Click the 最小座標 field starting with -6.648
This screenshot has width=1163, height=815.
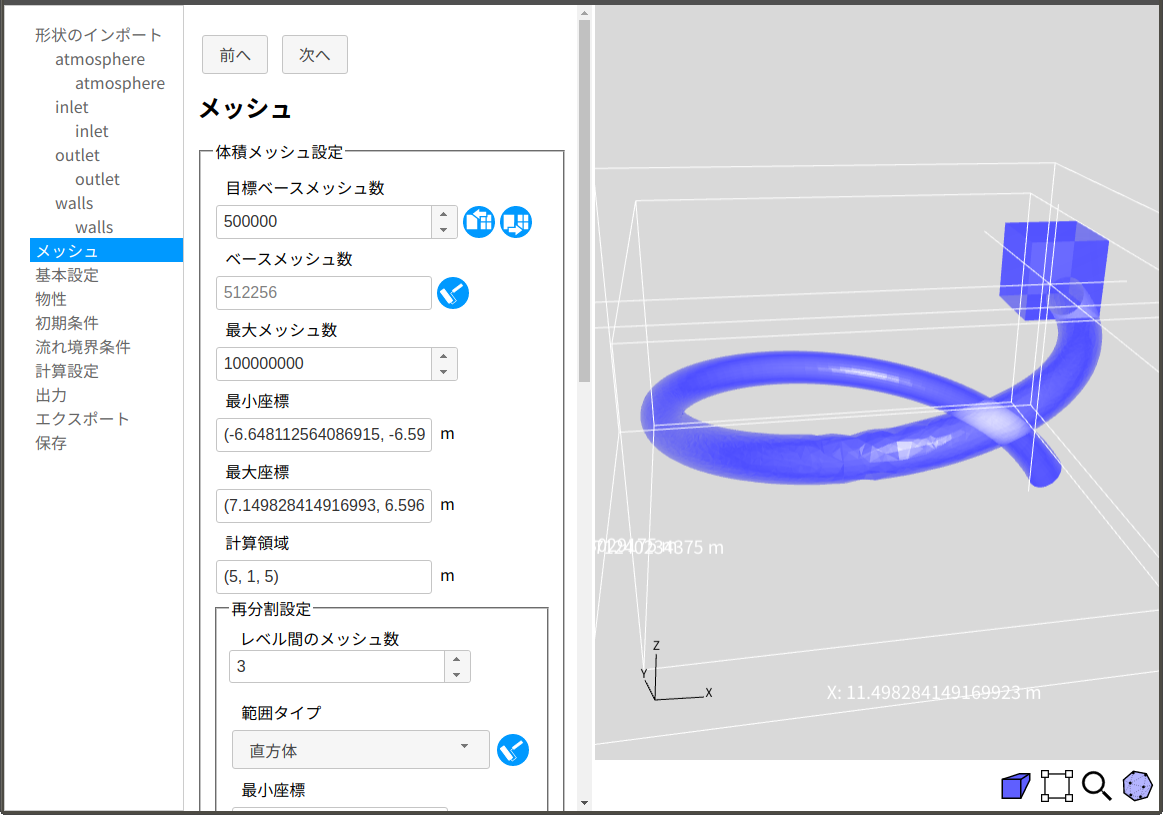coord(324,435)
